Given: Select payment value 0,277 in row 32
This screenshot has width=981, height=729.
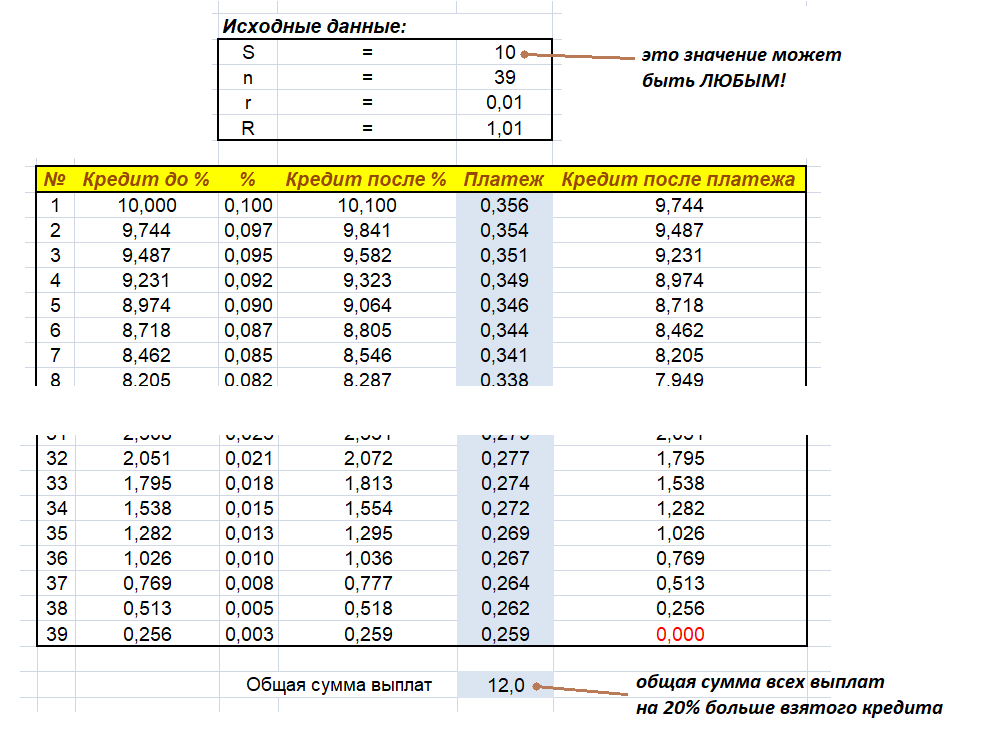Looking at the screenshot, I should (x=506, y=458).
